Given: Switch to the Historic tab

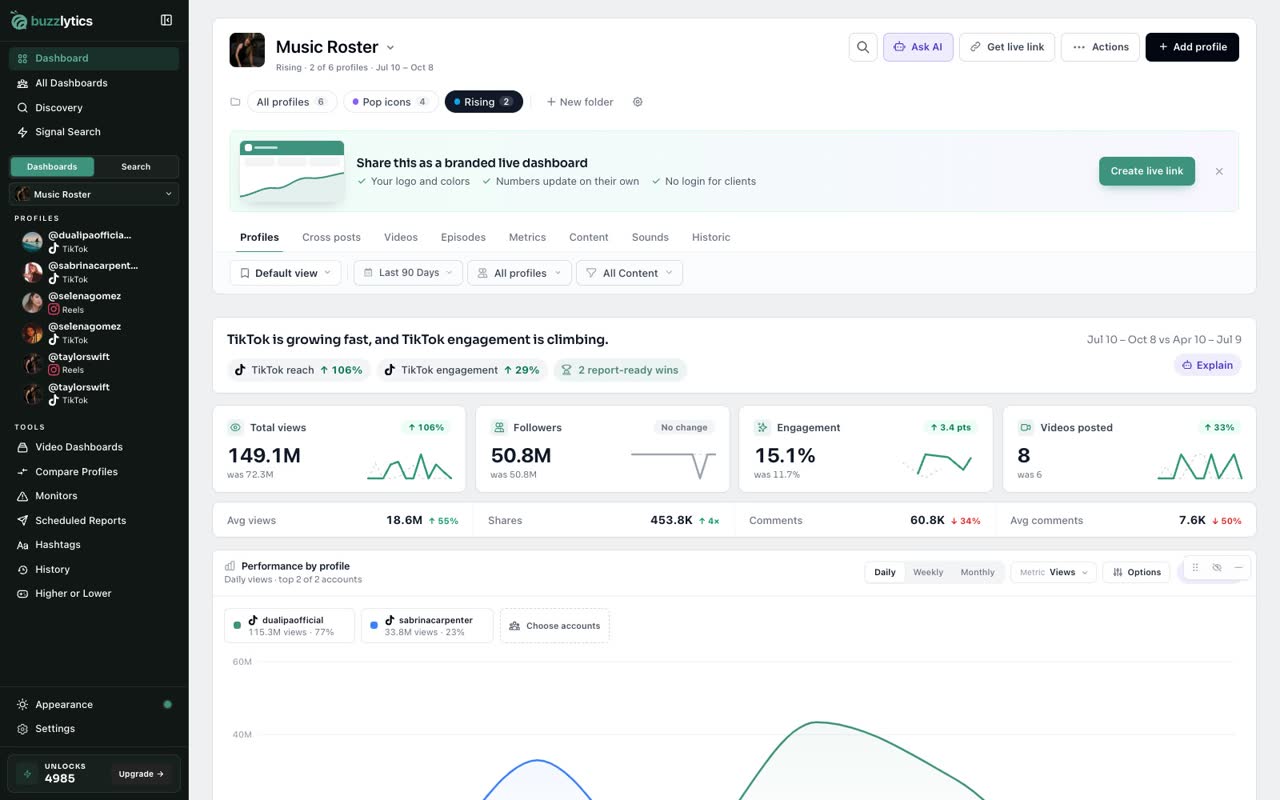Looking at the screenshot, I should tap(711, 237).
